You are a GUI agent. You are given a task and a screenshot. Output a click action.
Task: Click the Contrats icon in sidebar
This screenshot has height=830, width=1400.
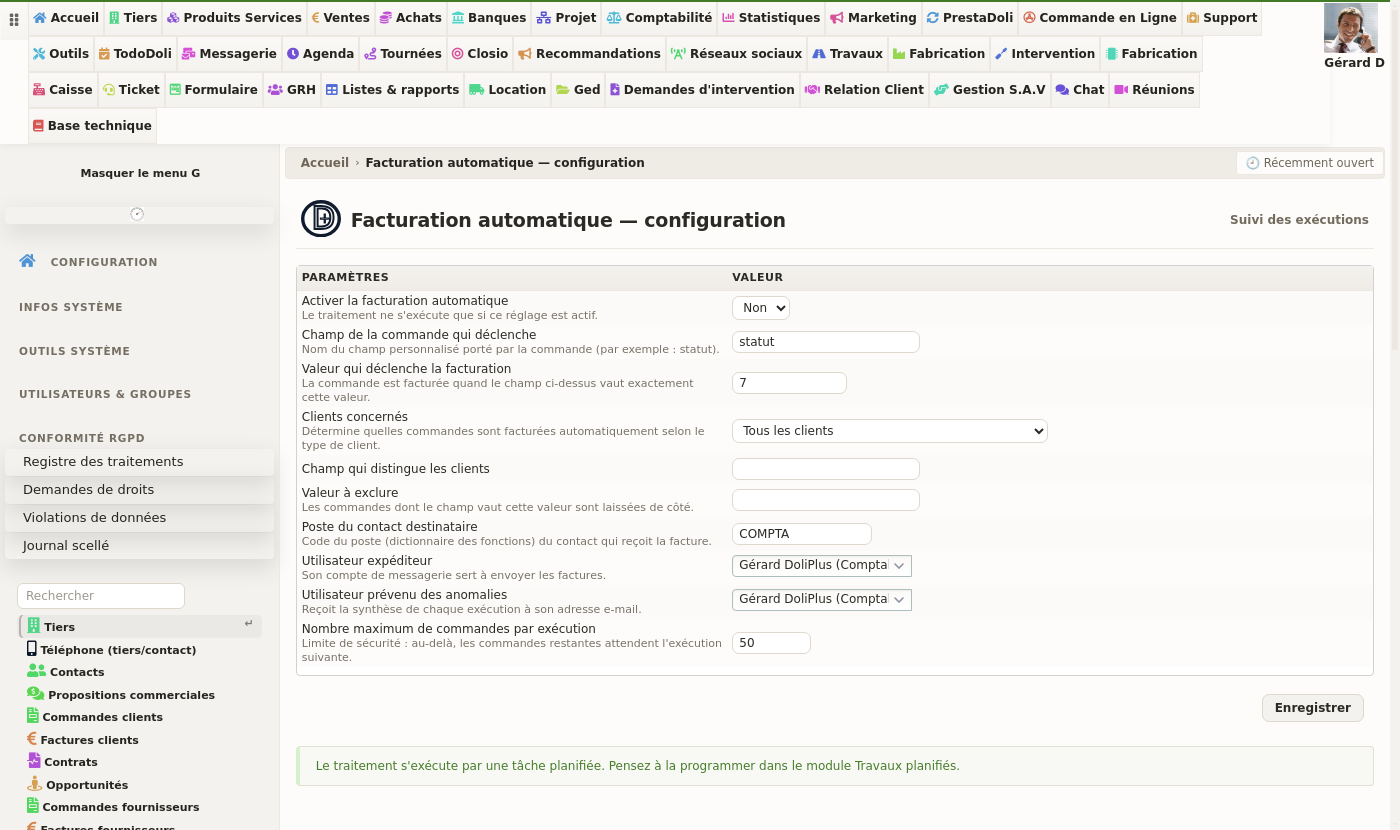coord(34,761)
